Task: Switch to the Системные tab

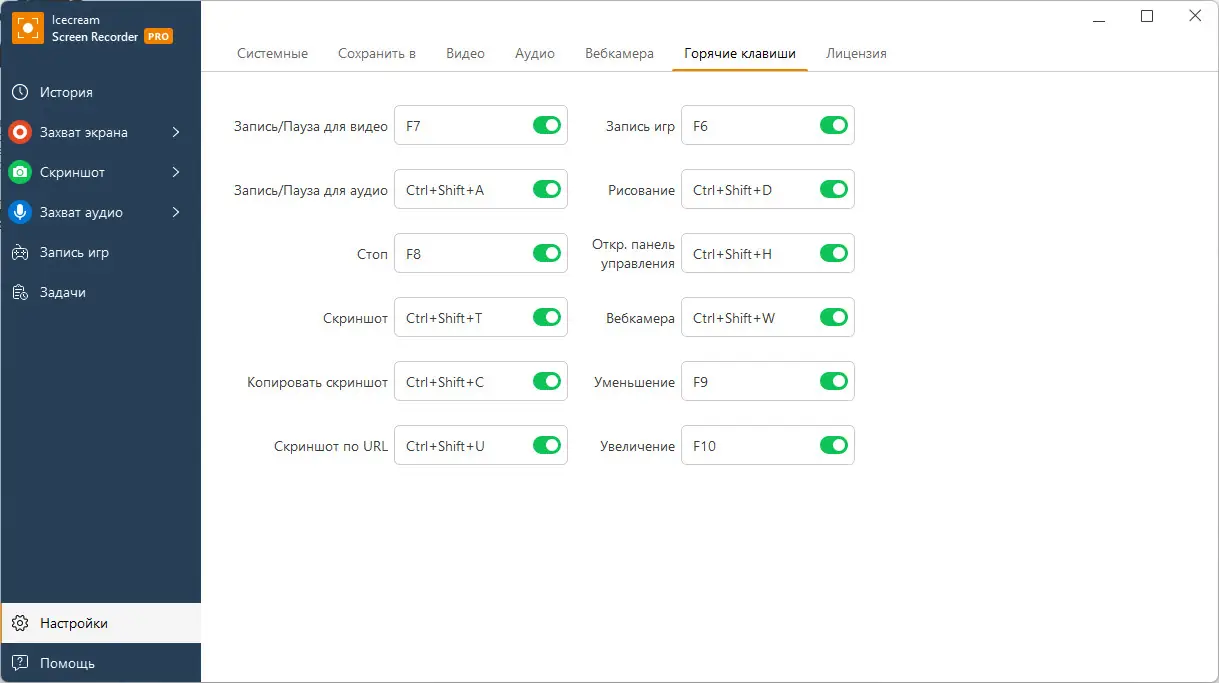Action: coord(272,53)
